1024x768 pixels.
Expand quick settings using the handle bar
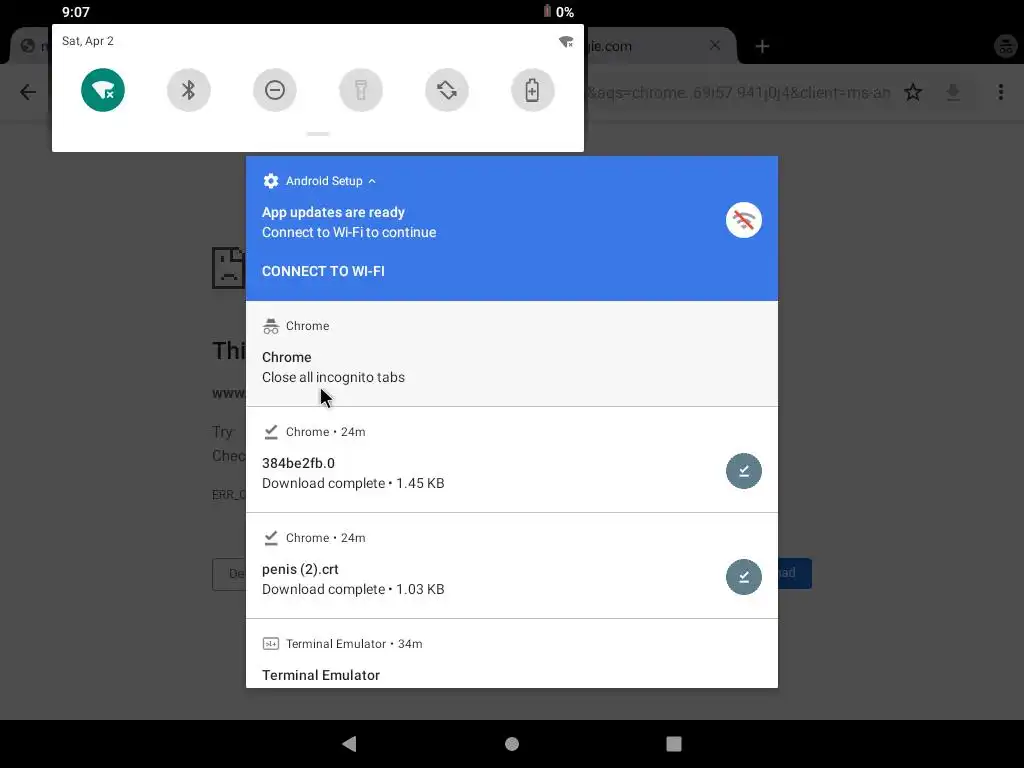pos(318,134)
